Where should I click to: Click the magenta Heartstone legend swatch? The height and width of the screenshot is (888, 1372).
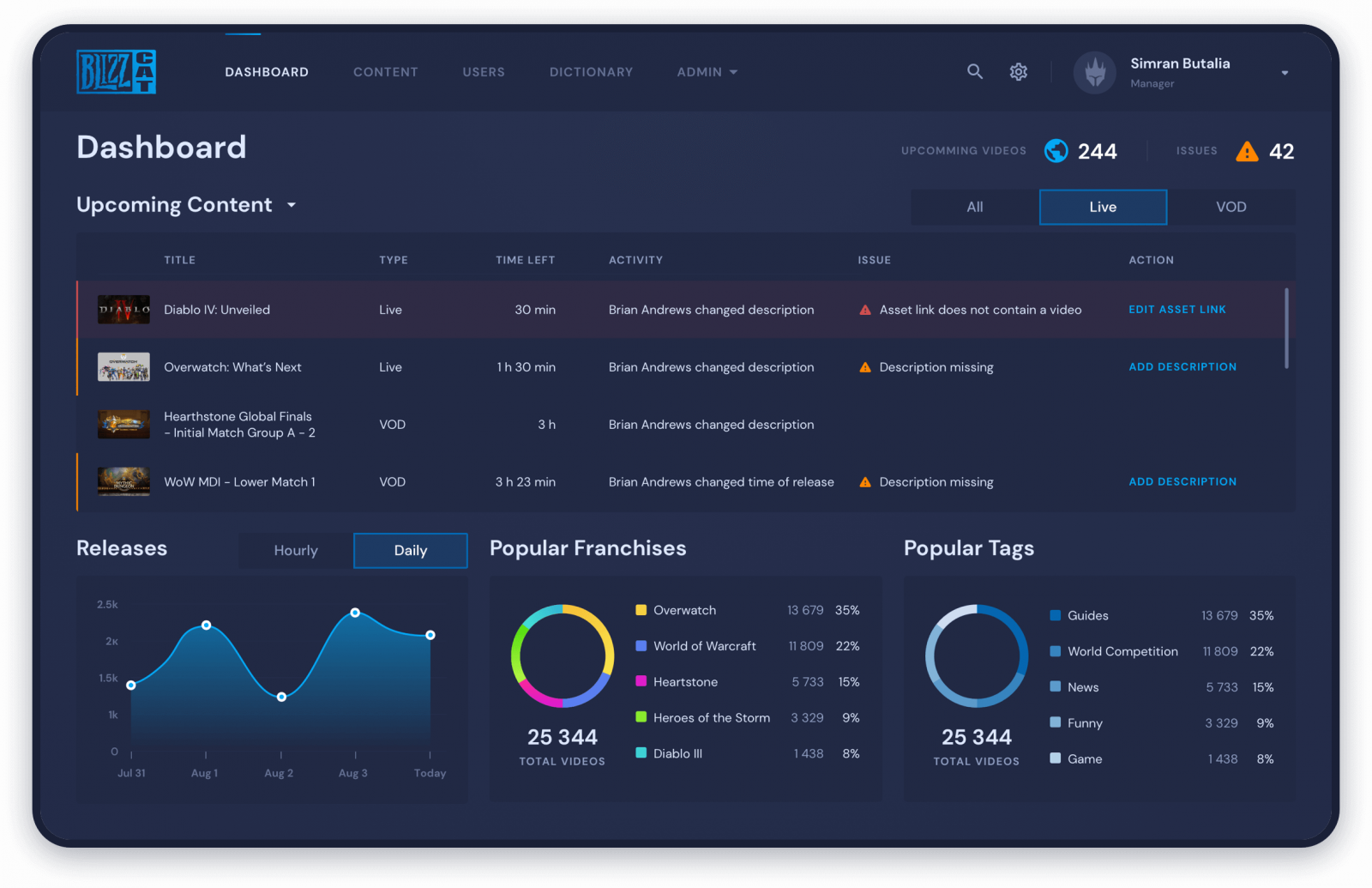tap(641, 681)
